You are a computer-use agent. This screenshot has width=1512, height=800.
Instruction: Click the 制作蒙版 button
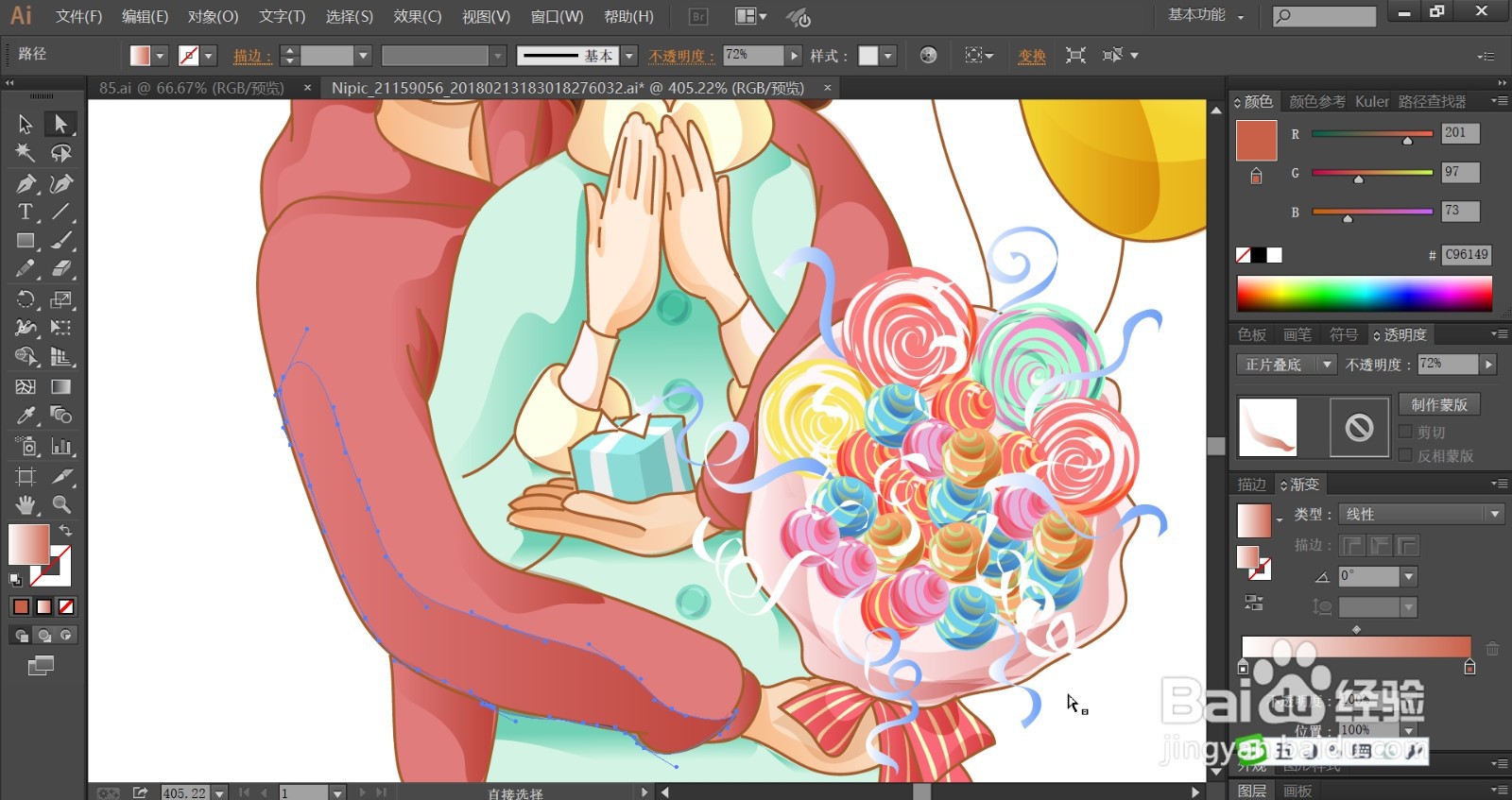(1439, 404)
